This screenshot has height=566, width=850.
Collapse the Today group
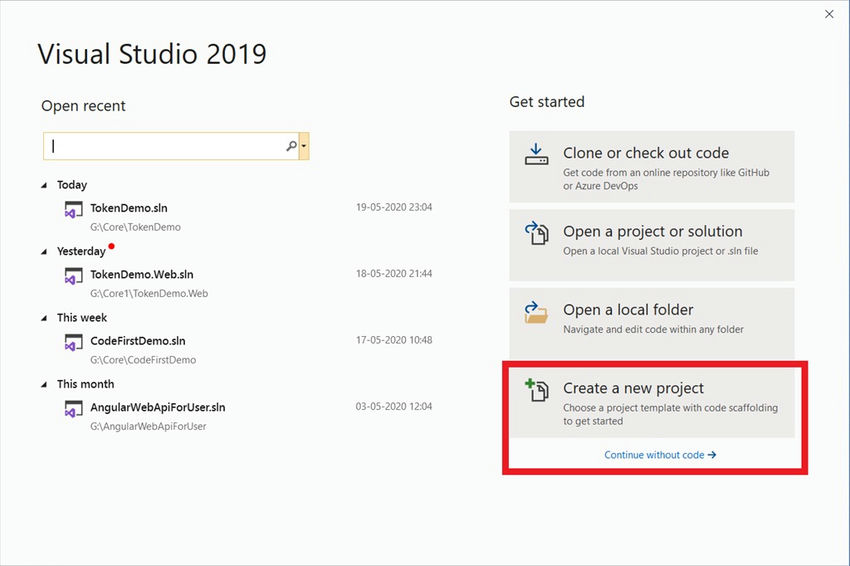[x=44, y=185]
